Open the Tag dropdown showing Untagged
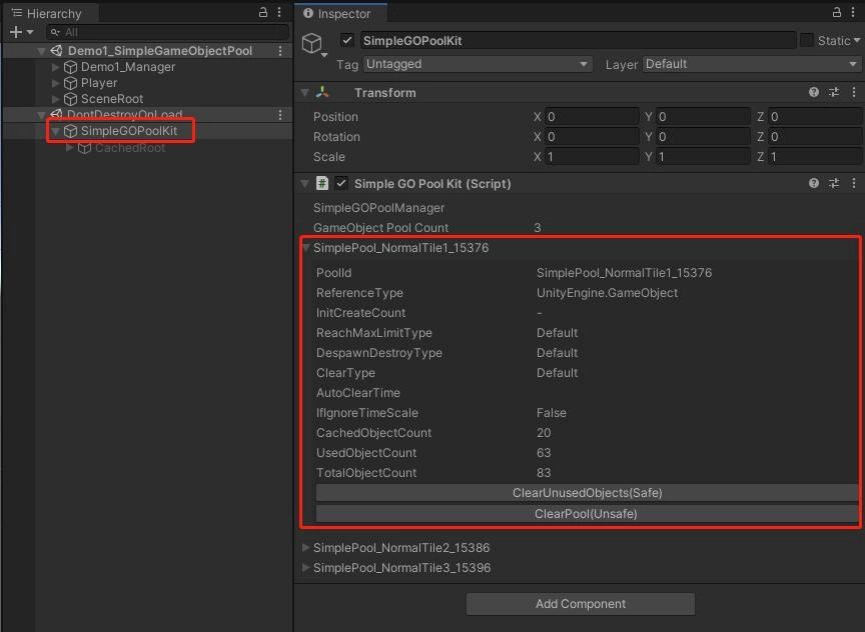The image size is (865, 632). coord(478,64)
